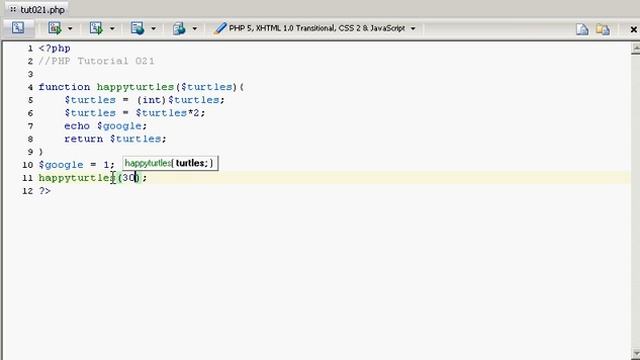
Task: Click '$google' variable on line 10
Action: tap(61, 165)
